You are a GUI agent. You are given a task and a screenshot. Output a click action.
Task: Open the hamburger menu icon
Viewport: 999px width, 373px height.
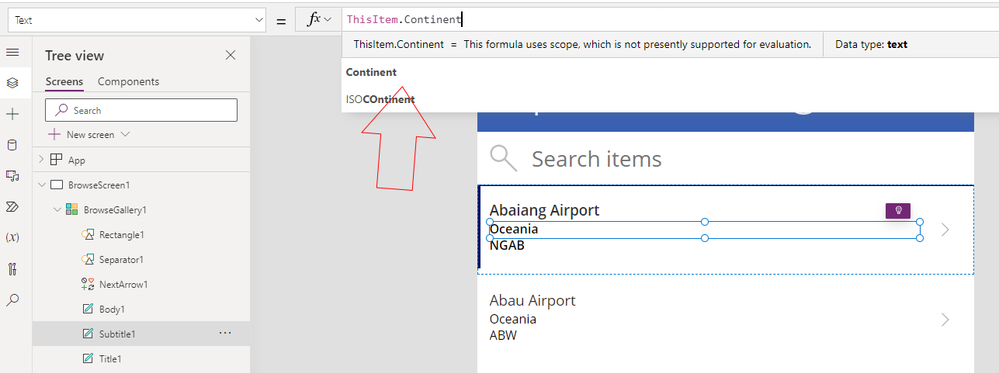[12, 52]
